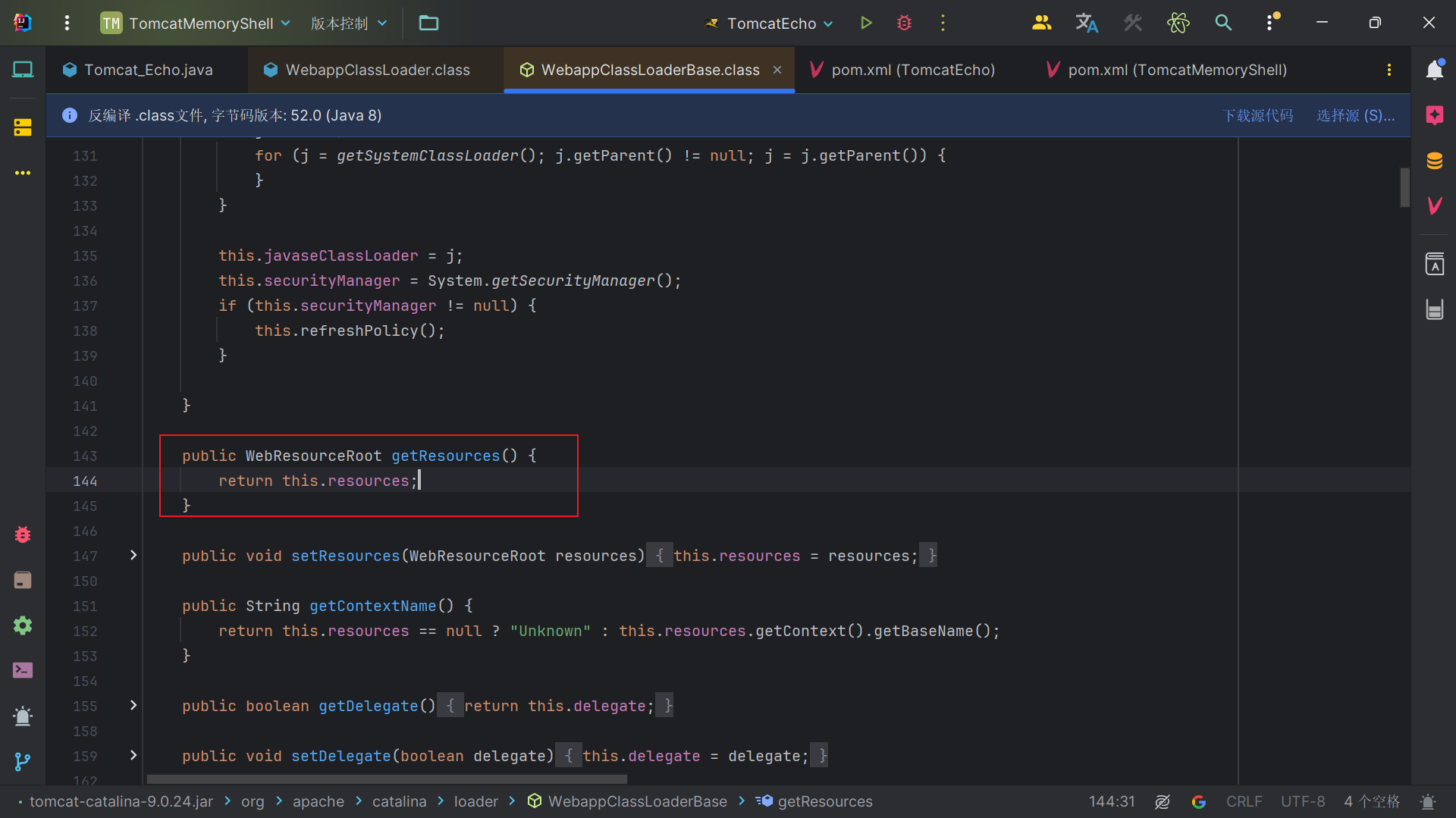
Task: Open the Problems alarm tool window
Action: (x=23, y=716)
